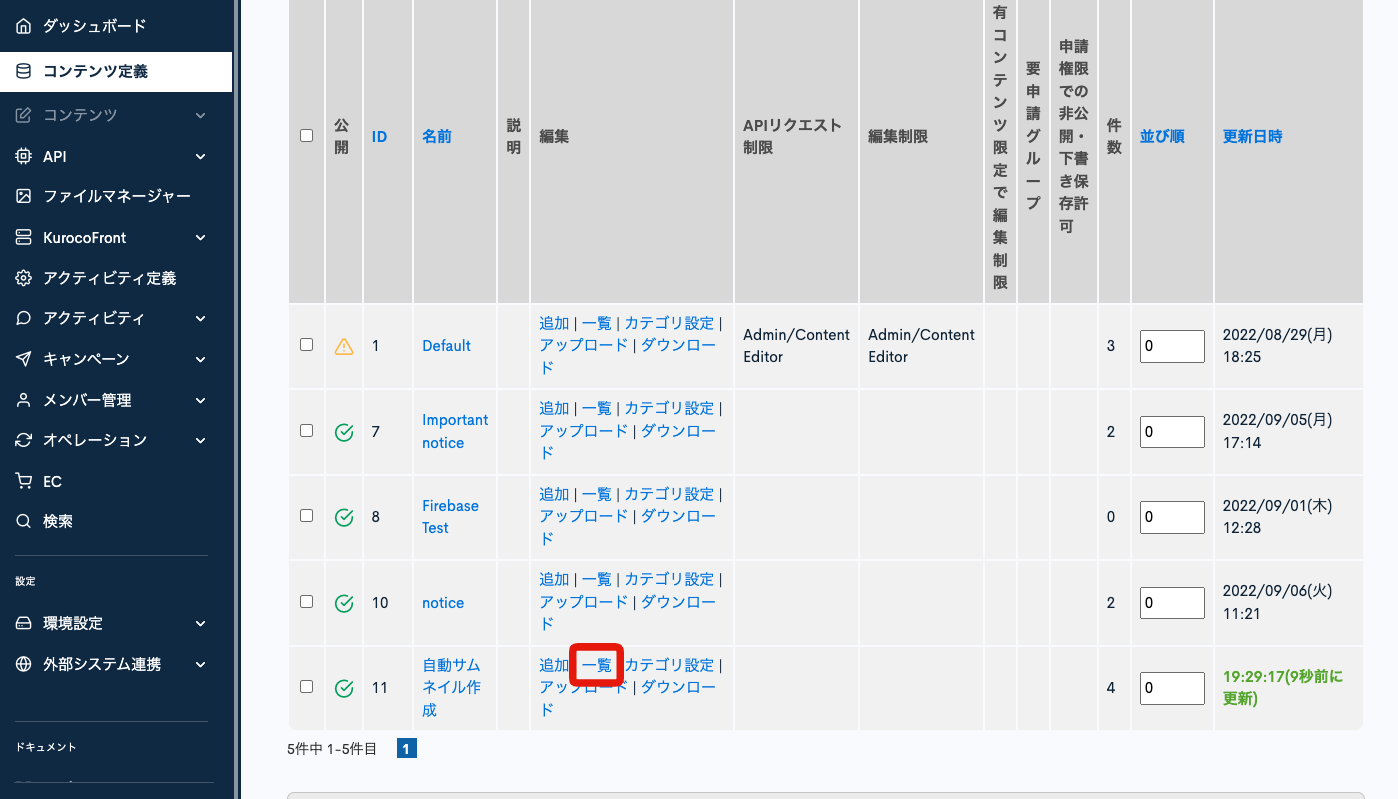Viewport: 1398px width, 799px height.
Task: Click the refresh icon for オペレーション
Action: tap(24, 440)
